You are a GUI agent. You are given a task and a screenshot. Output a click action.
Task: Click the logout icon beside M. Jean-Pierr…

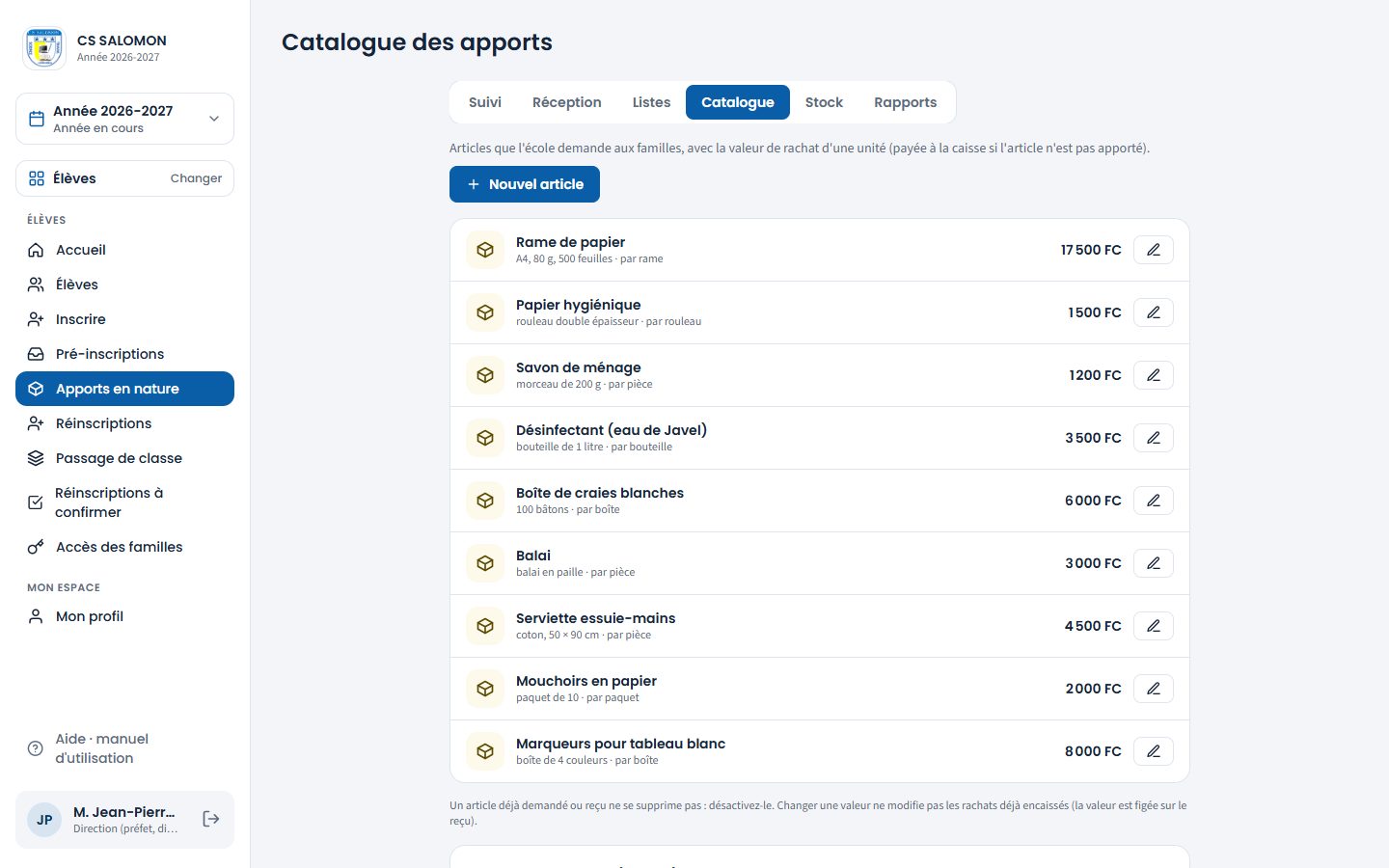[211, 819]
